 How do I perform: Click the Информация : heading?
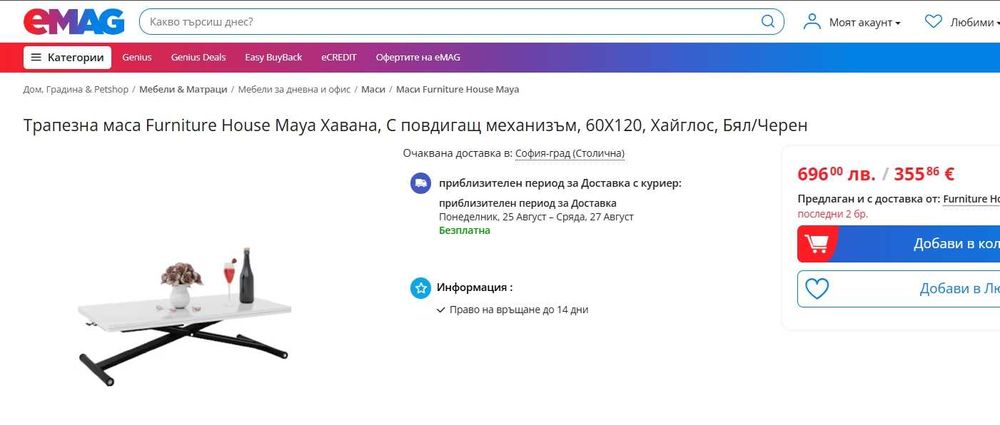click(x=474, y=287)
